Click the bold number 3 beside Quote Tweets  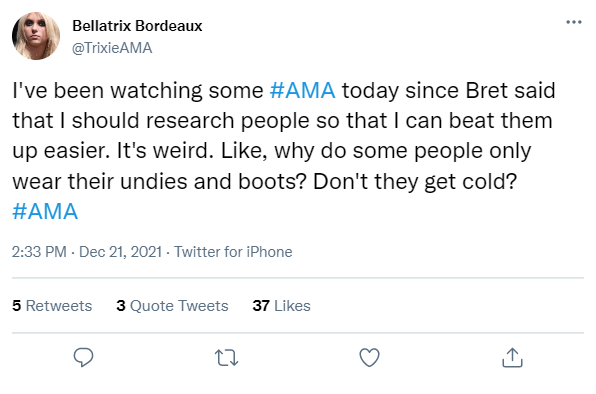coord(121,306)
